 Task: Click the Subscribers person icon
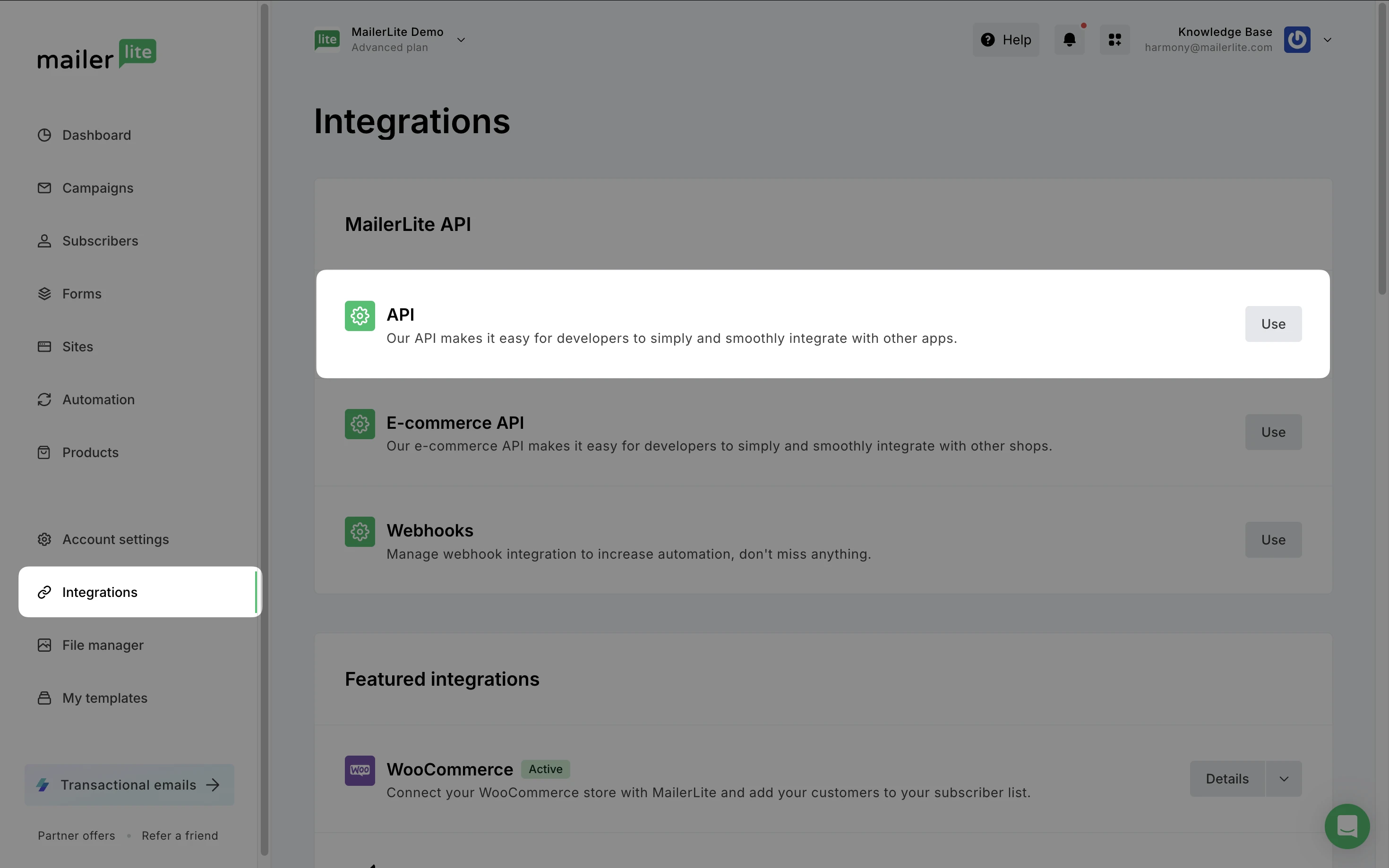[44, 240]
